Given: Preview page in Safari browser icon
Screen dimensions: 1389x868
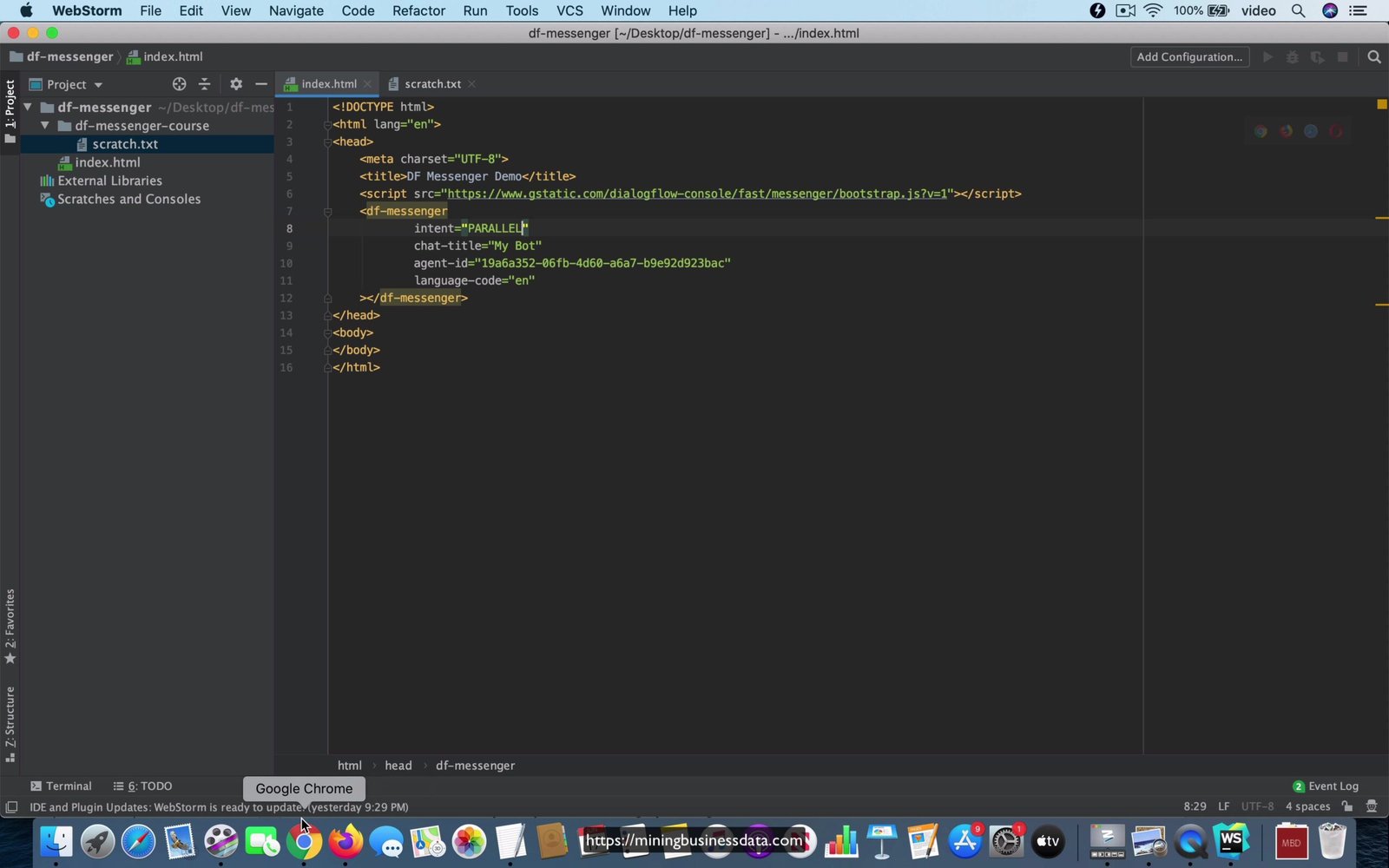Looking at the screenshot, I should (x=1311, y=131).
